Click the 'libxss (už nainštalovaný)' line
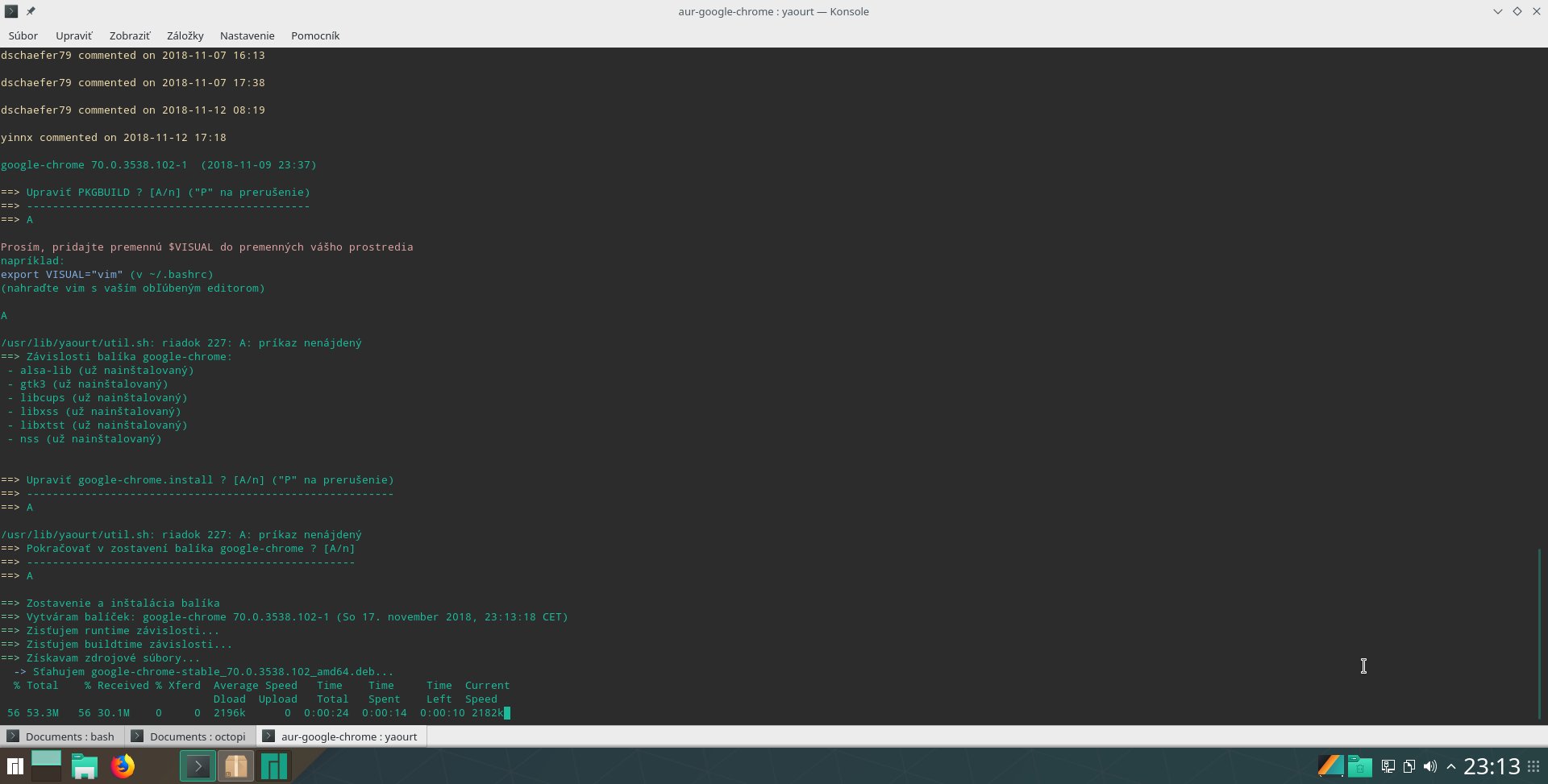1548x784 pixels. click(x=94, y=411)
